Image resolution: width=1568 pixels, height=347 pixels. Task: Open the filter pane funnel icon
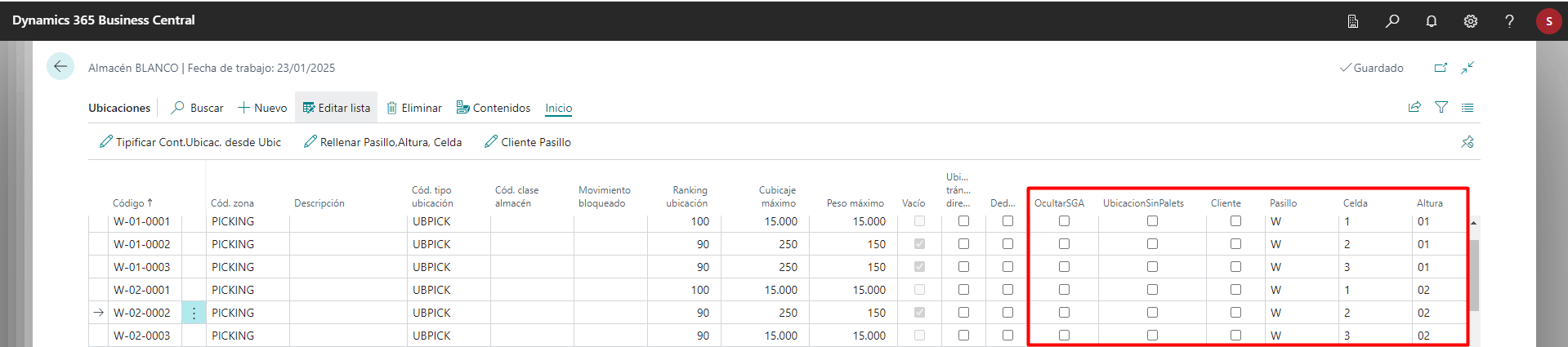pos(1441,108)
